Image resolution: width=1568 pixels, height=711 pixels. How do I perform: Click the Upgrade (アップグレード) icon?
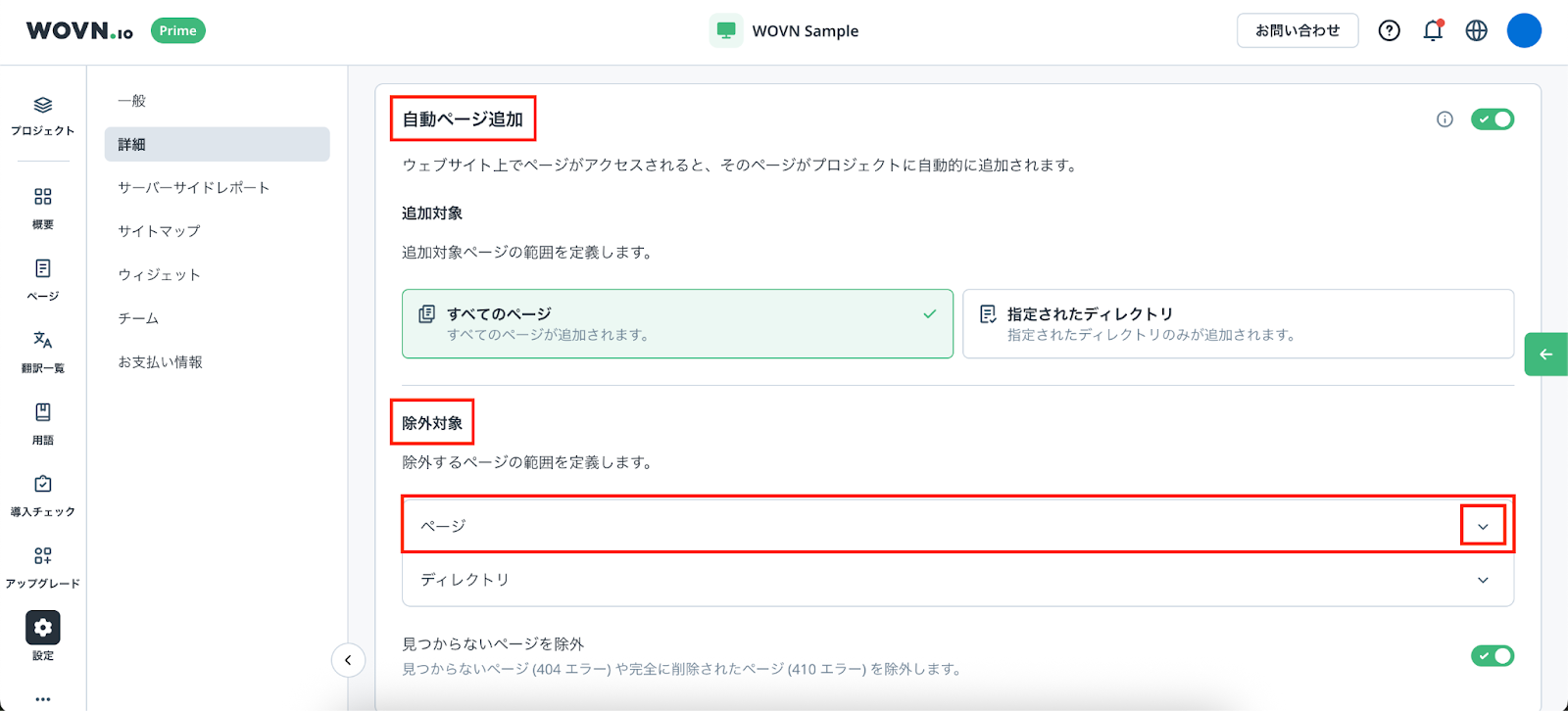[x=43, y=556]
